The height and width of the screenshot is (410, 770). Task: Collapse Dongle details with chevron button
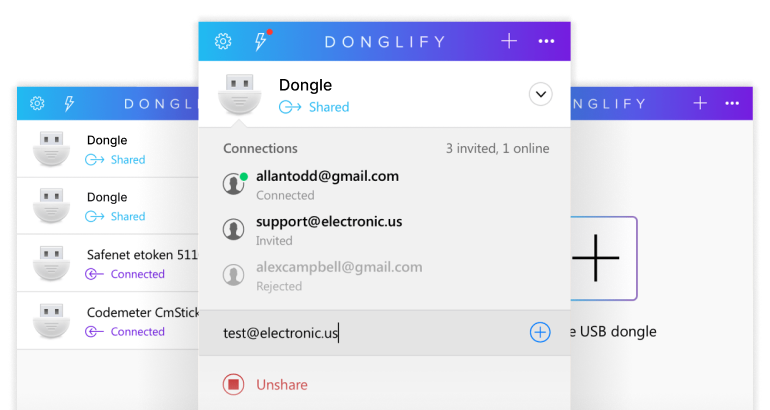click(541, 94)
